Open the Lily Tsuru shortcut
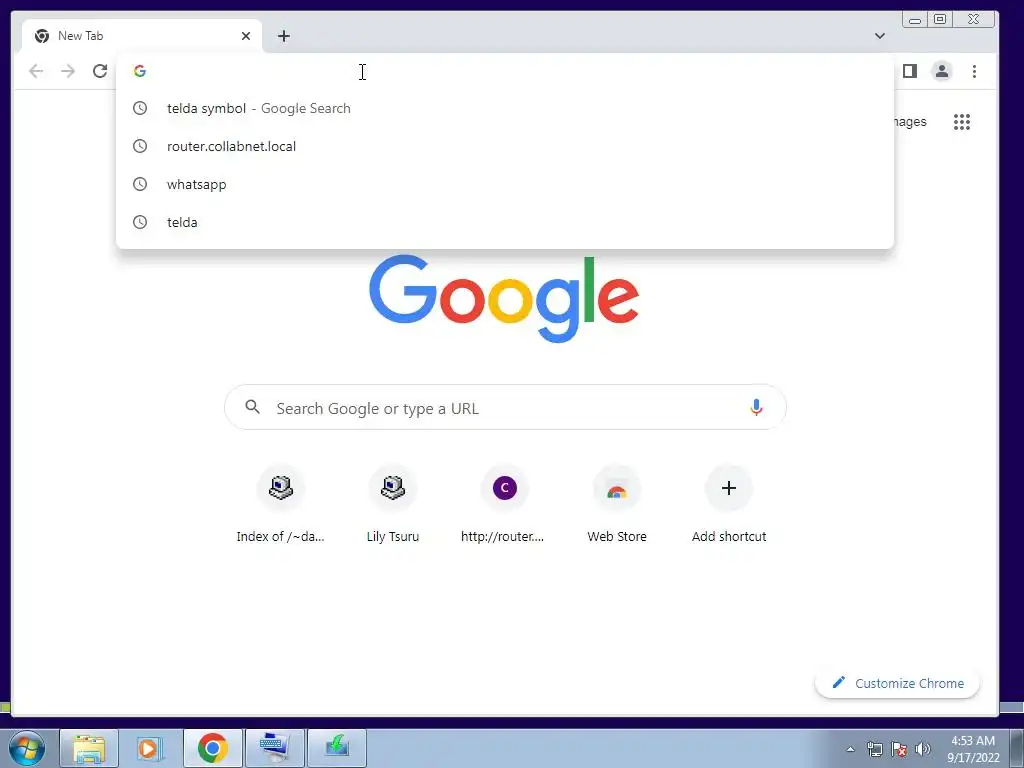Image resolution: width=1024 pixels, height=768 pixels. pyautogui.click(x=392, y=504)
